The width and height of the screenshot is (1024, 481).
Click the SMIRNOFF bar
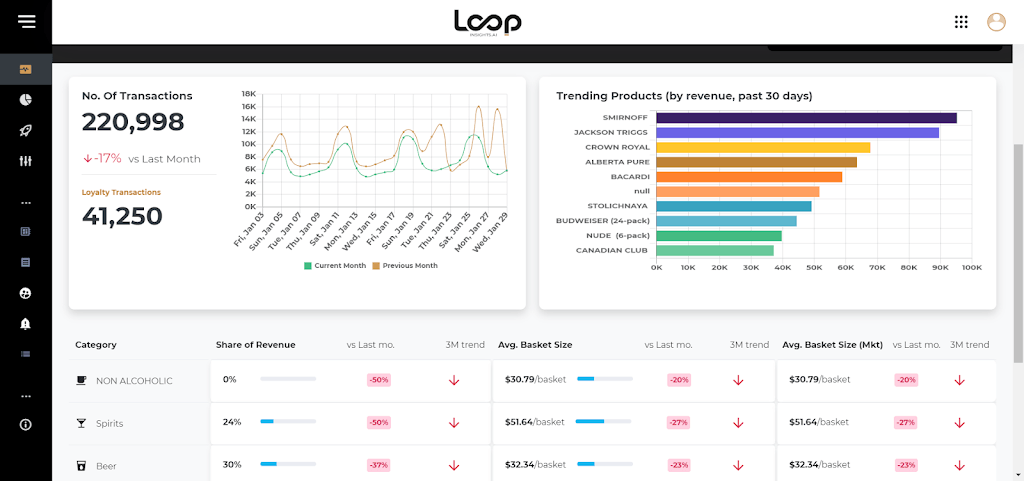[x=807, y=118]
